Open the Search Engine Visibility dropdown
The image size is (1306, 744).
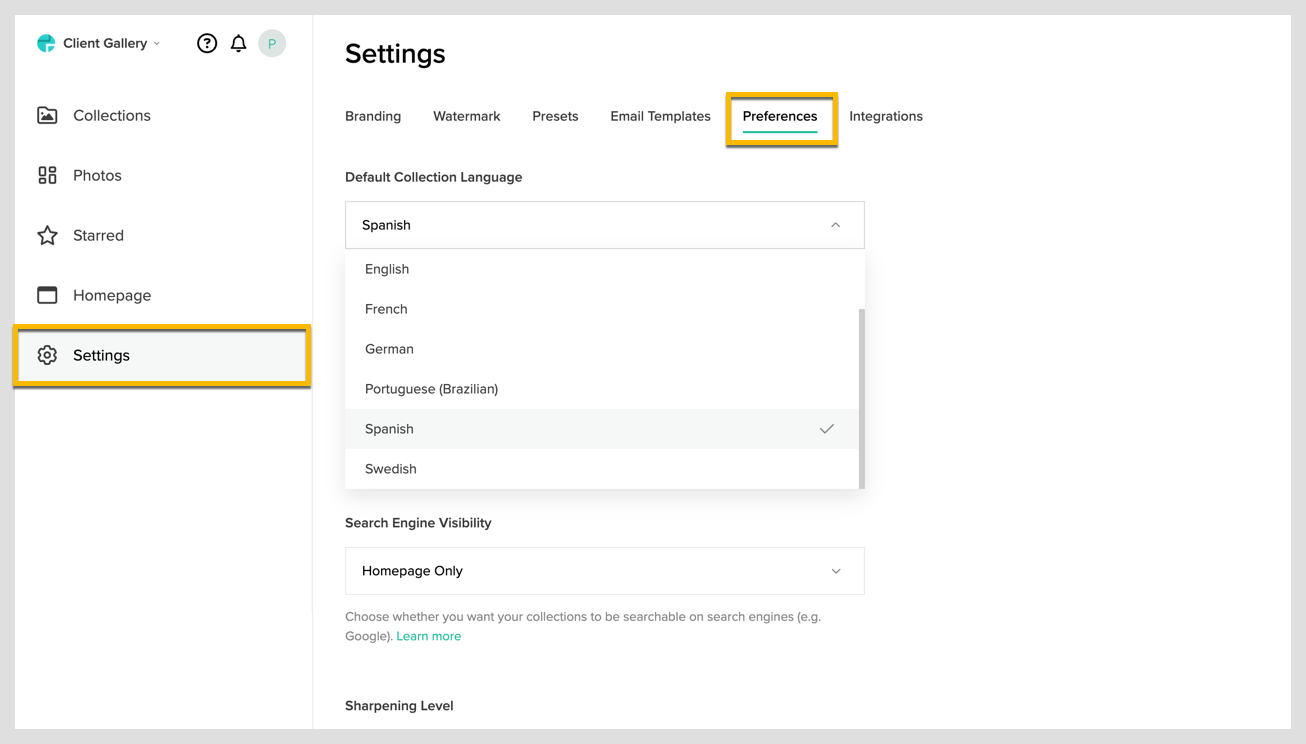tap(604, 571)
